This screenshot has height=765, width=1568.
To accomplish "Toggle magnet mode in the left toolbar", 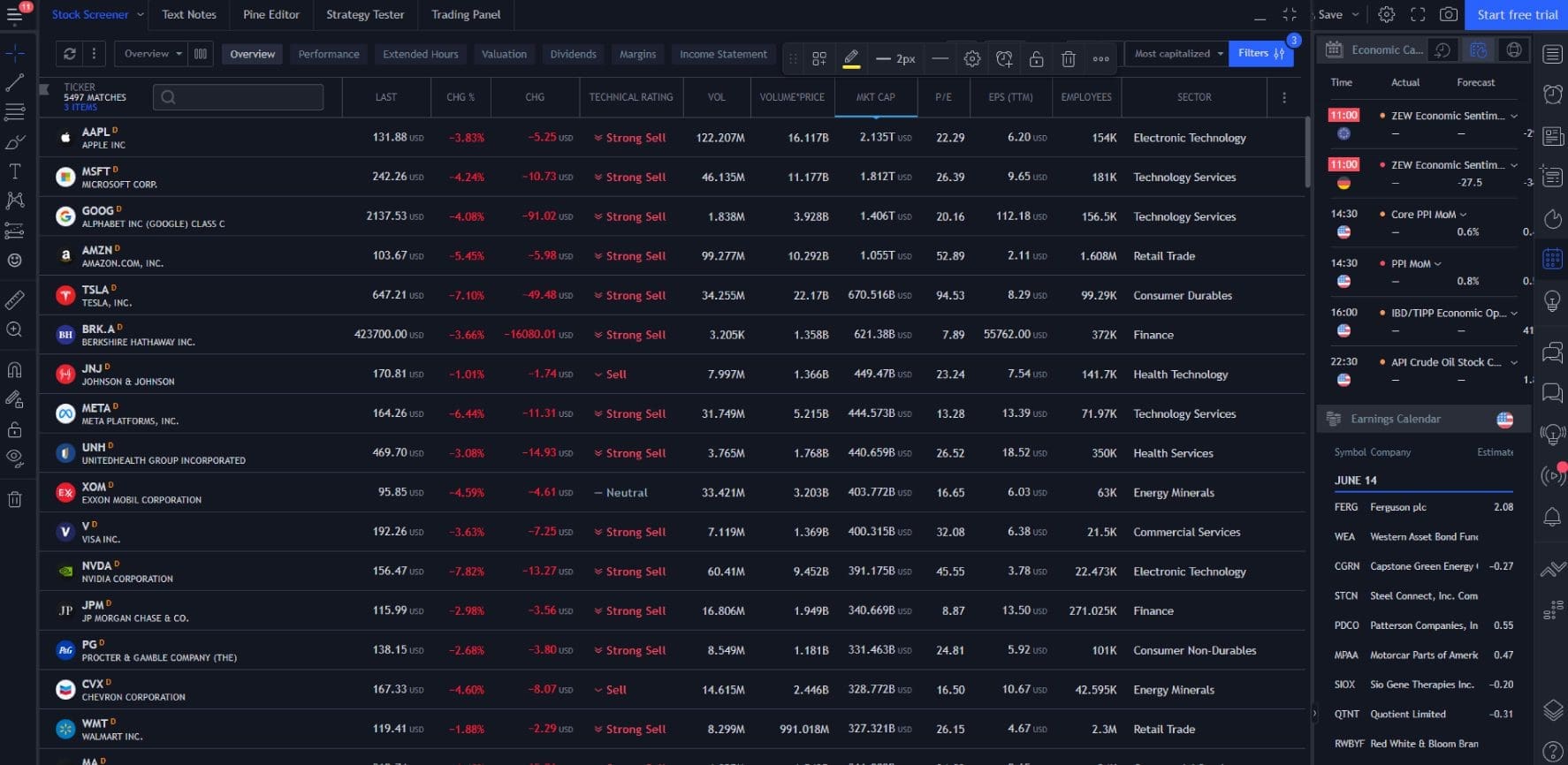I will (15, 369).
